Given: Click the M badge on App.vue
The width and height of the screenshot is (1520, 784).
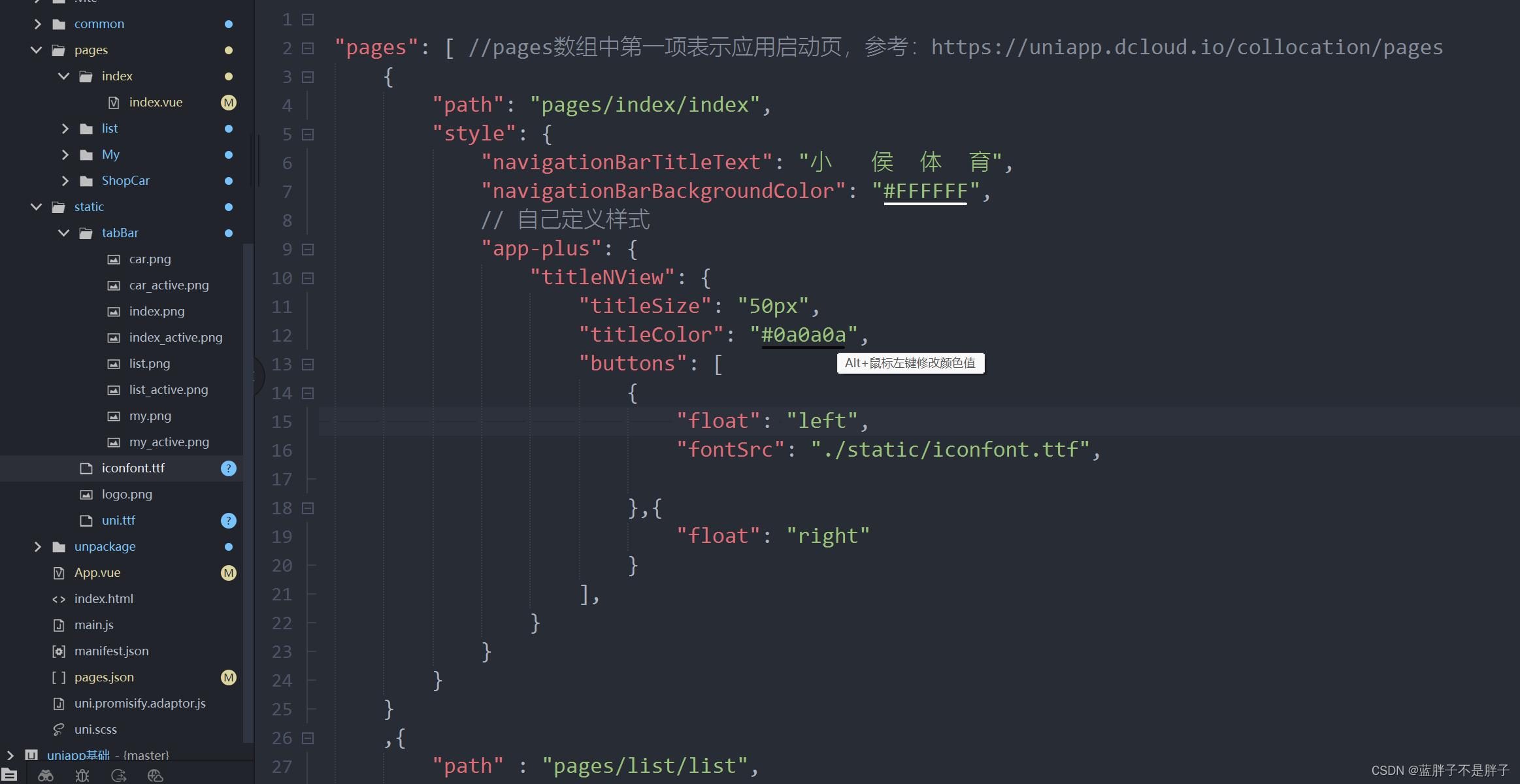Looking at the screenshot, I should 229,573.
